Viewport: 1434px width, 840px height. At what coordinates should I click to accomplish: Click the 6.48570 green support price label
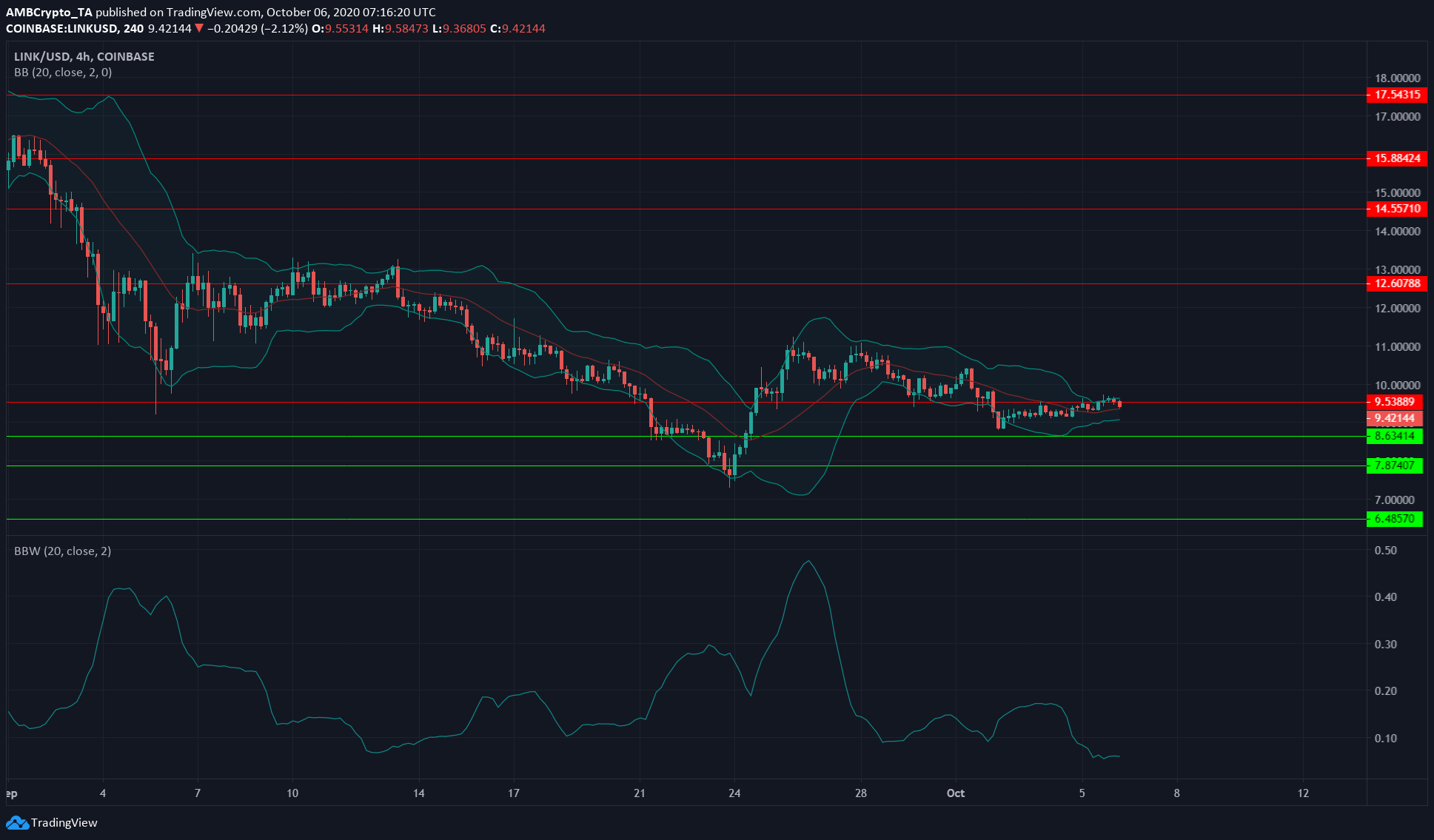[1394, 519]
